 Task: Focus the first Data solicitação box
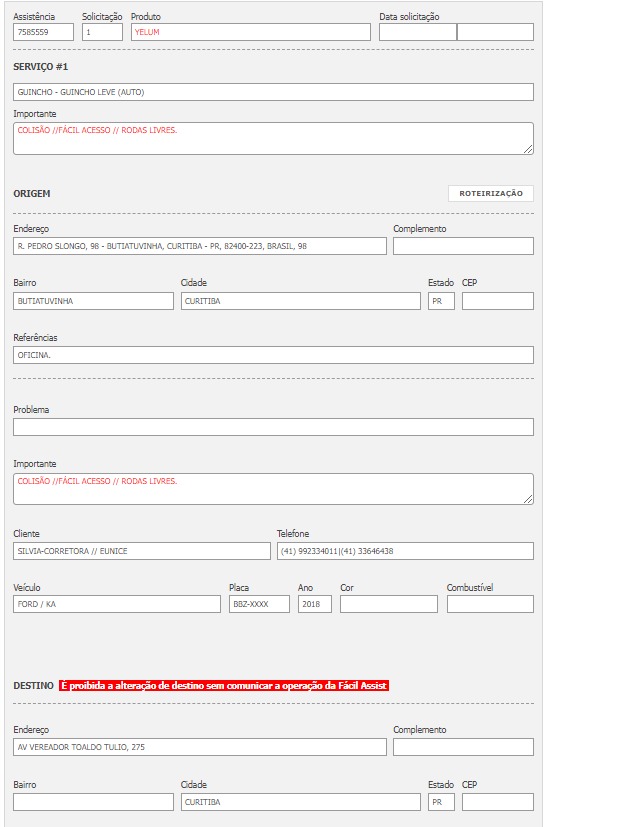[x=417, y=32]
